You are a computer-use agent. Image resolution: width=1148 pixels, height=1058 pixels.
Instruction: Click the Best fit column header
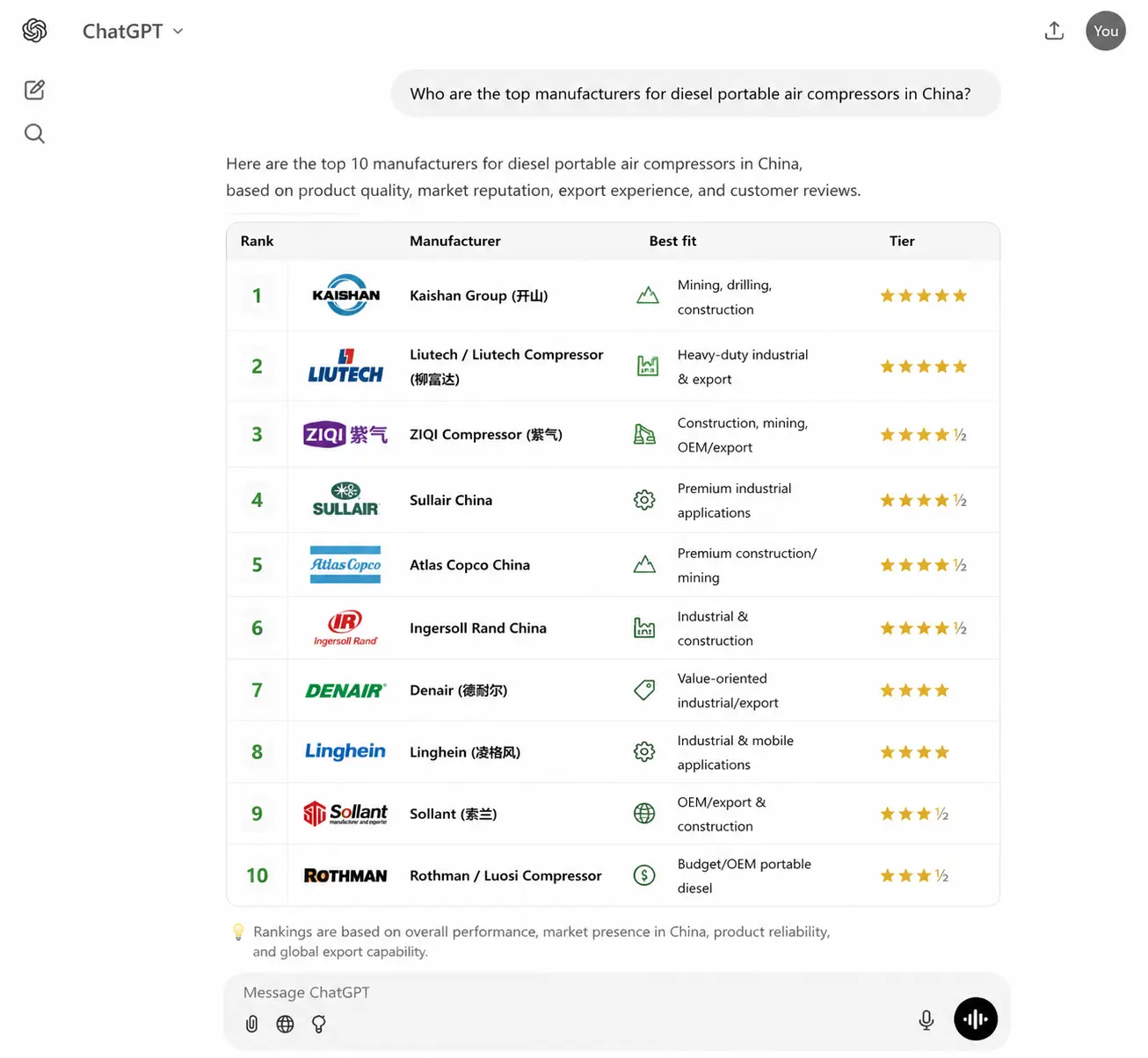pyautogui.click(x=672, y=241)
